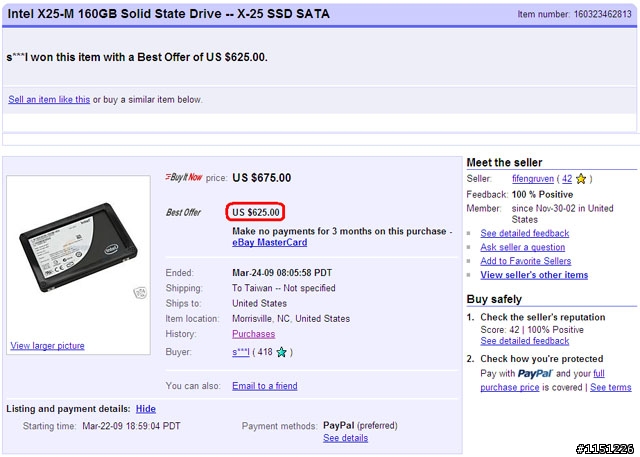Click starting time Mar-22-09 18:59:04 PDT

[x=131, y=426]
